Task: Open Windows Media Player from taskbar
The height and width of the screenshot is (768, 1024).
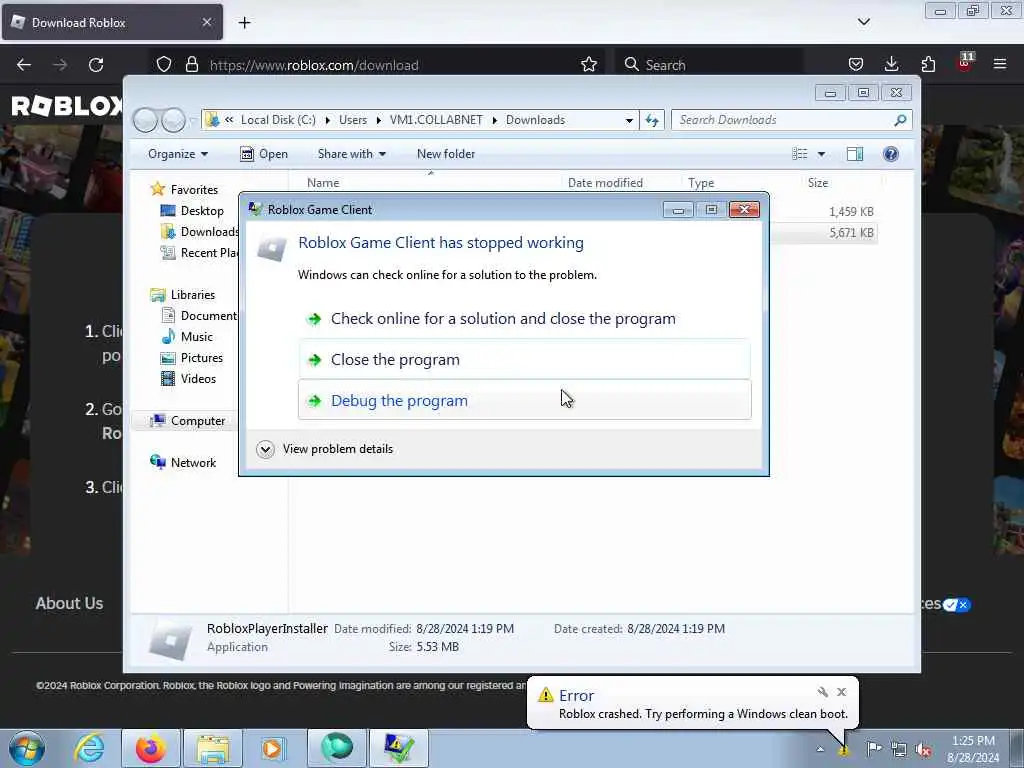Action: (x=273, y=748)
